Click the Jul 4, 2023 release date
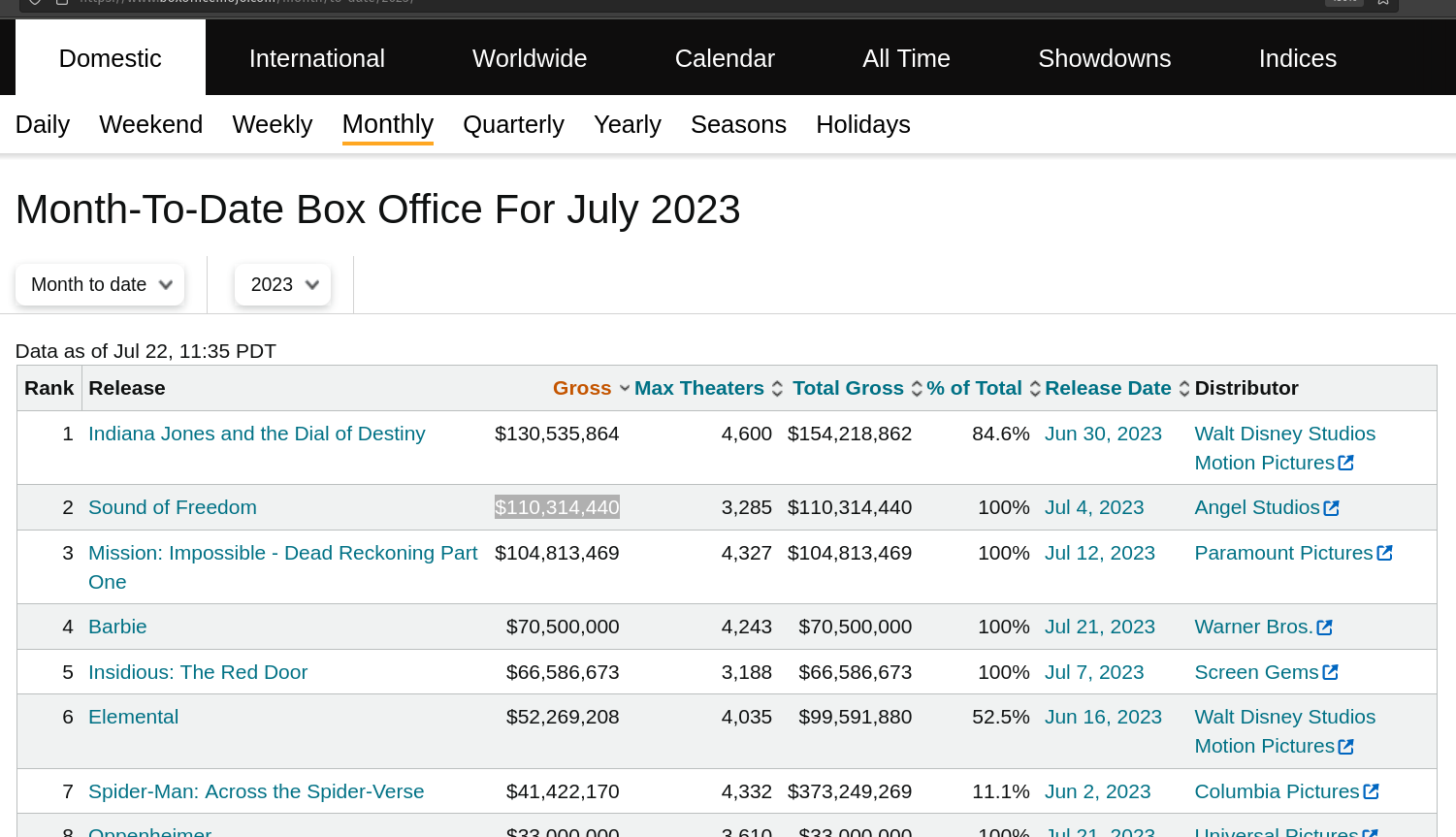This screenshot has width=1456, height=837. coord(1094,507)
